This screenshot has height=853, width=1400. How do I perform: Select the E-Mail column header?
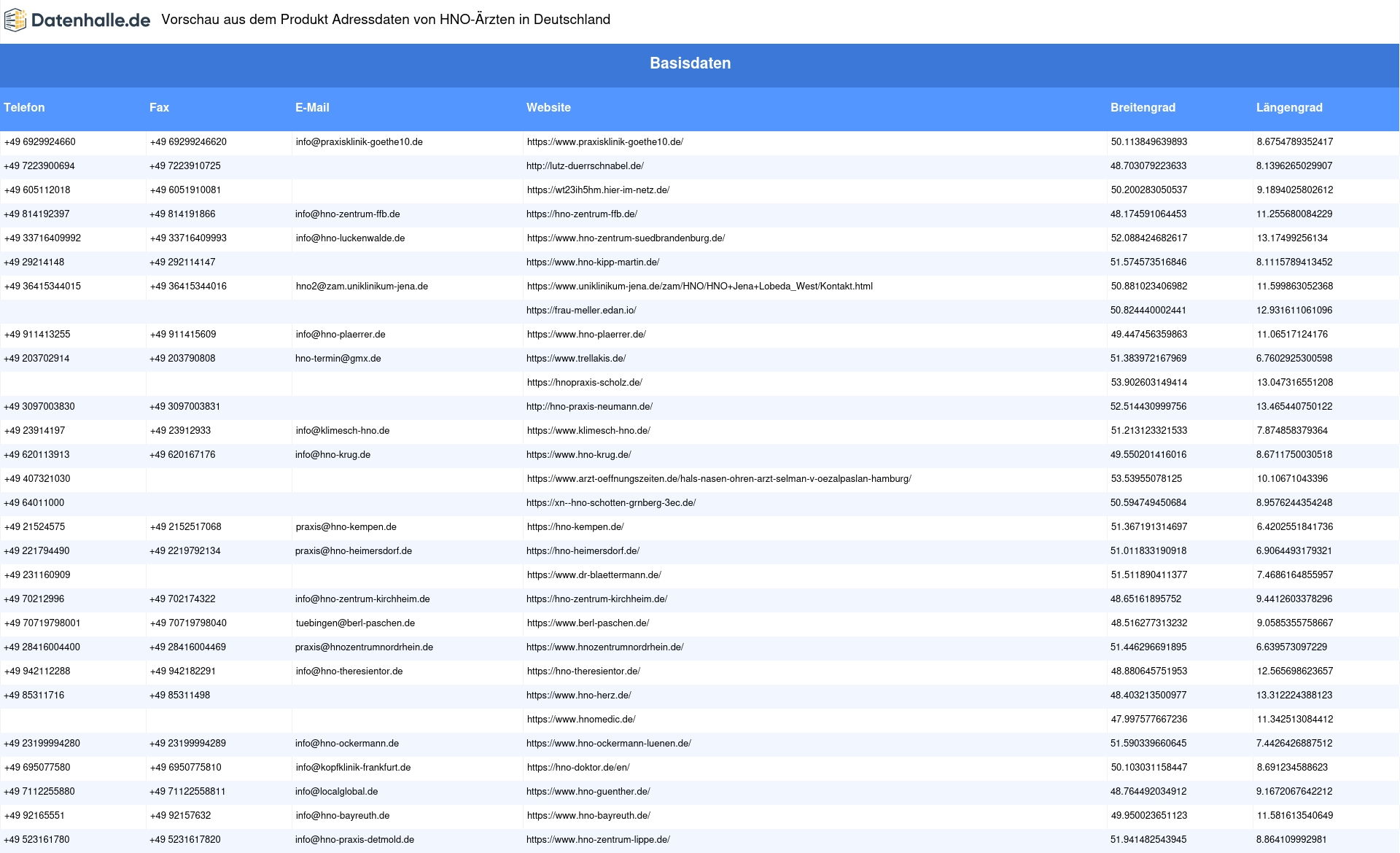[x=312, y=108]
